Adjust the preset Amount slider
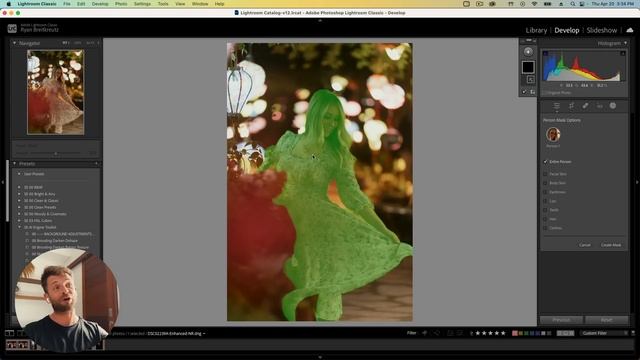640x360 pixels. [56, 153]
